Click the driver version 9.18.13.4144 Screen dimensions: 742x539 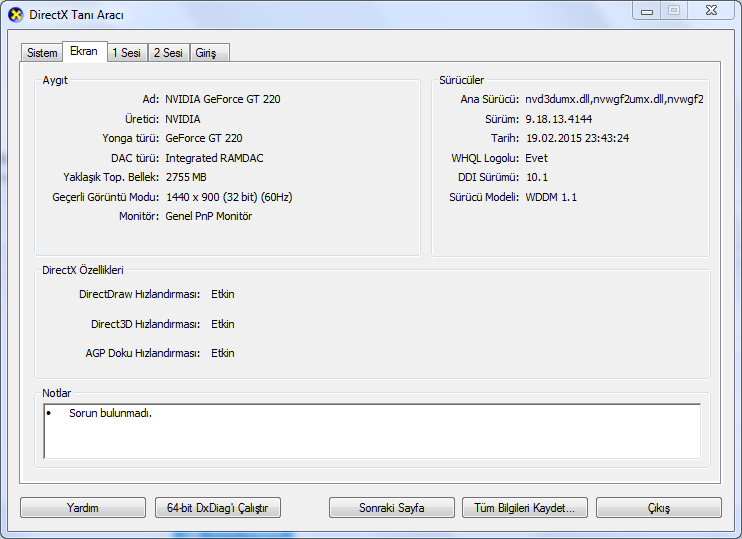coord(558,119)
